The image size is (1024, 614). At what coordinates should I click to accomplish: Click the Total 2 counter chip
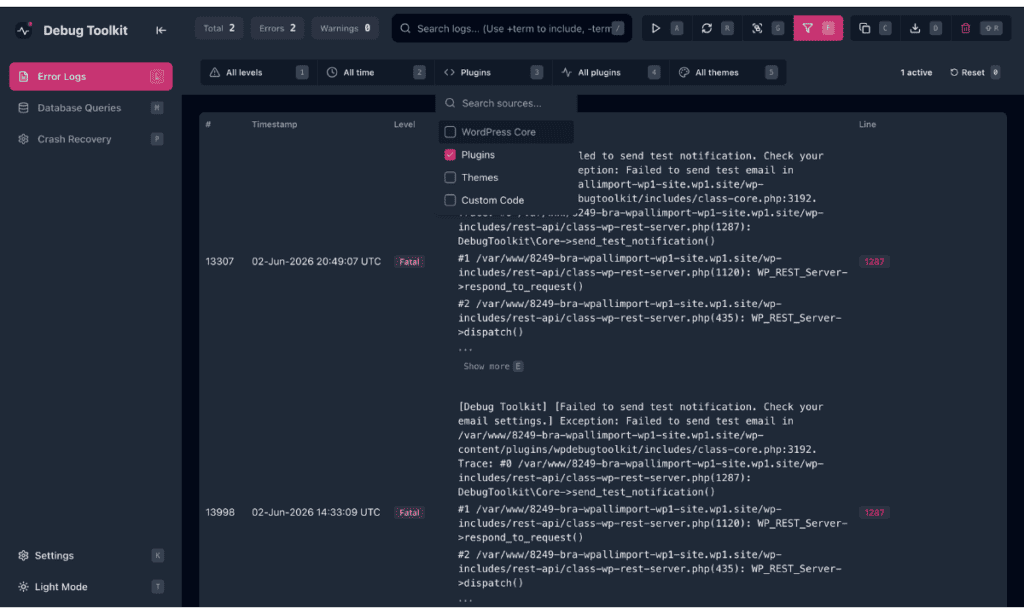click(219, 28)
